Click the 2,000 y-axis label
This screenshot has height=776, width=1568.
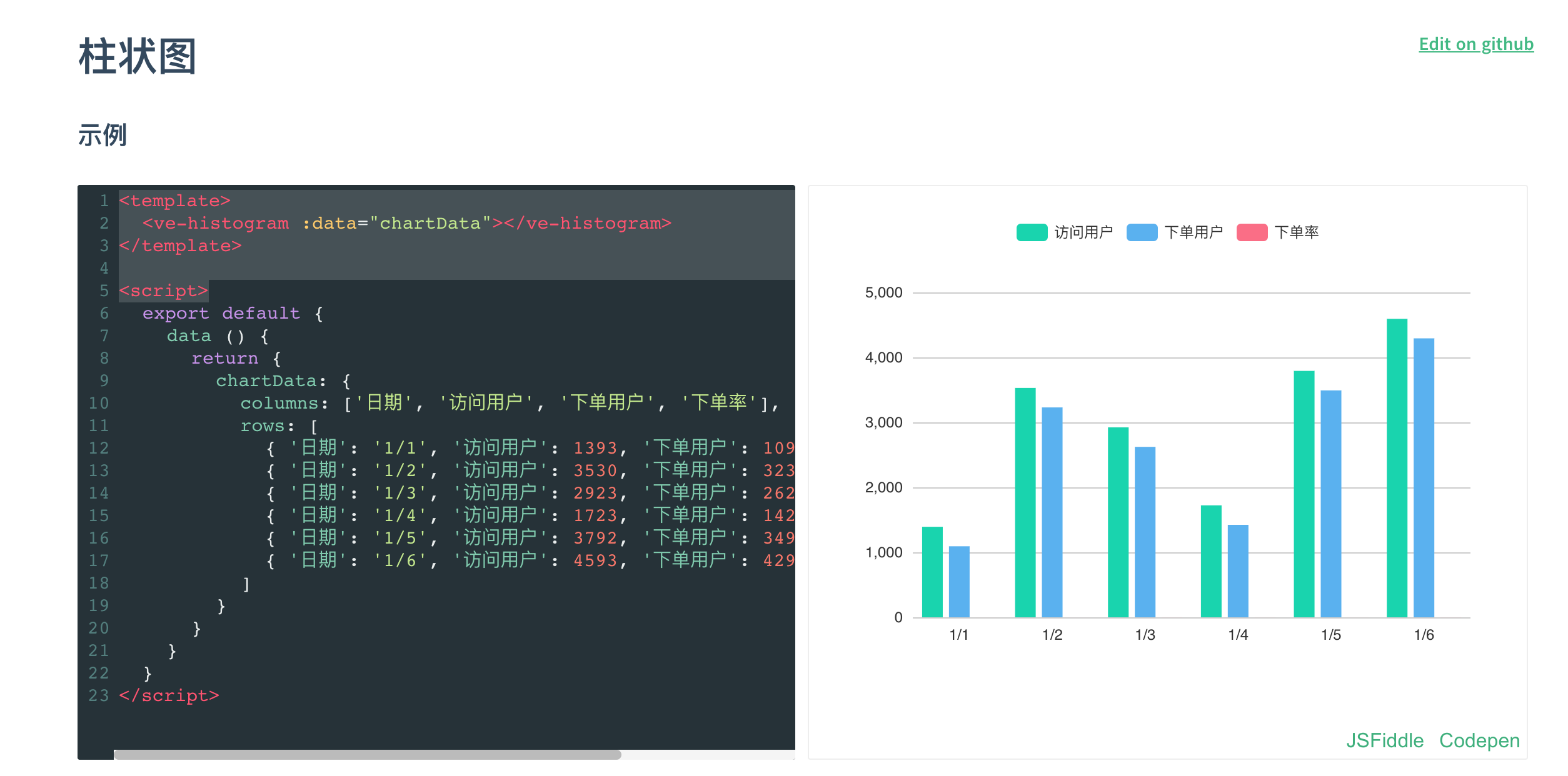pos(883,487)
